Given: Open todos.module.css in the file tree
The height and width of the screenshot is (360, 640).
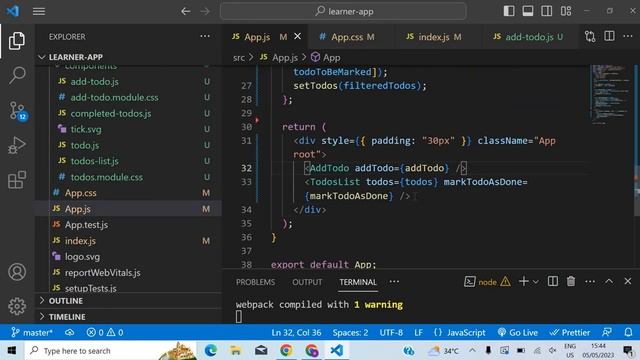Looking at the screenshot, I should point(107,177).
